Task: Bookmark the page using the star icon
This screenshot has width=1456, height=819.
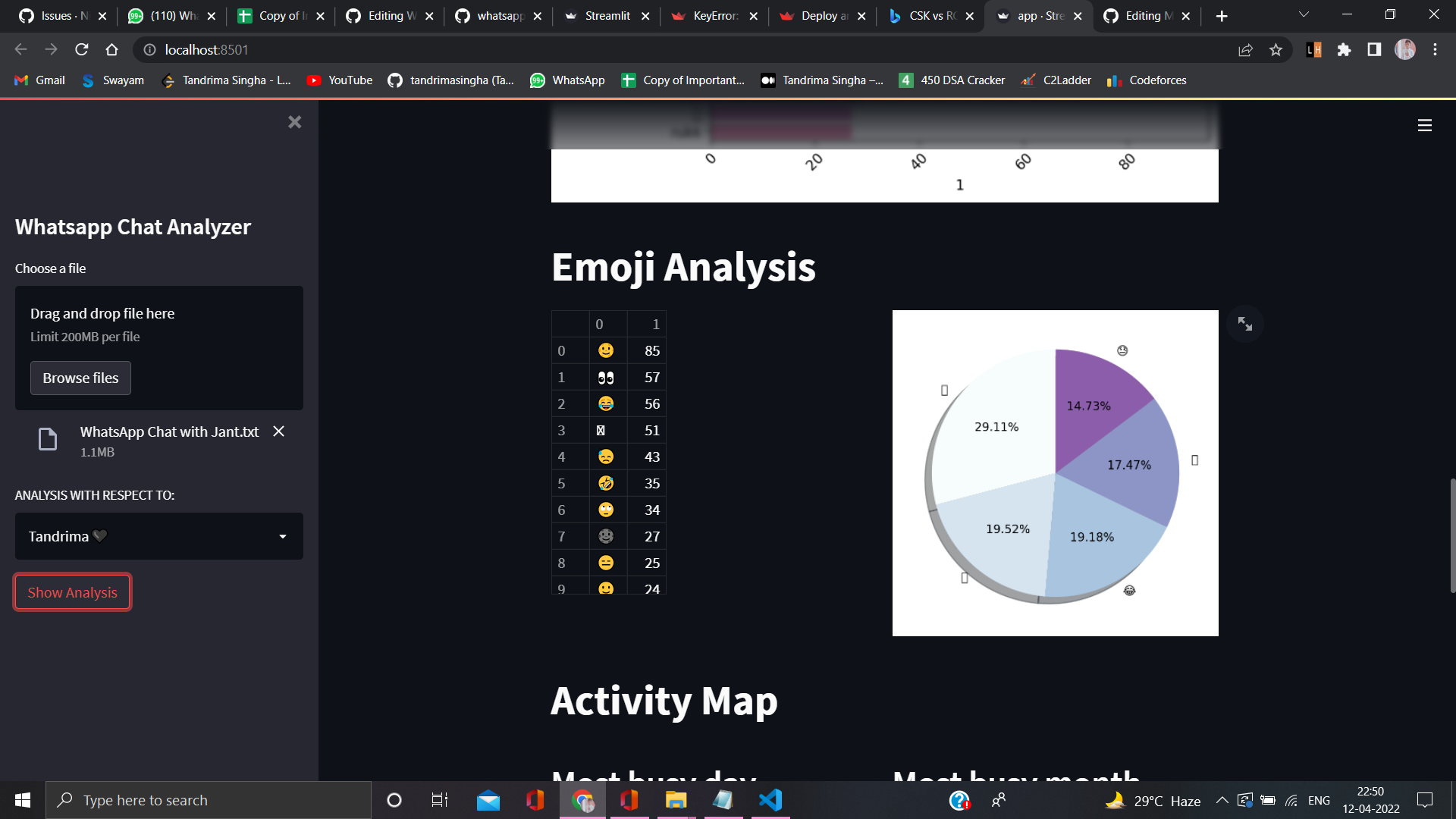Action: [1276, 50]
